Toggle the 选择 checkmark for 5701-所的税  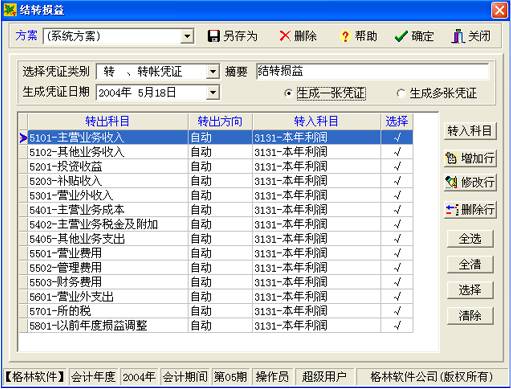click(x=397, y=311)
